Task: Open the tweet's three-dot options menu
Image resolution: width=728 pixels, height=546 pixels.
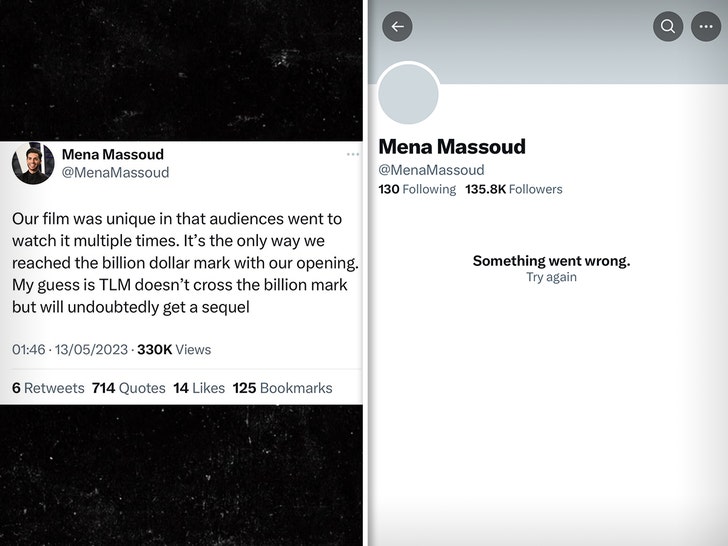Action: pos(353,154)
